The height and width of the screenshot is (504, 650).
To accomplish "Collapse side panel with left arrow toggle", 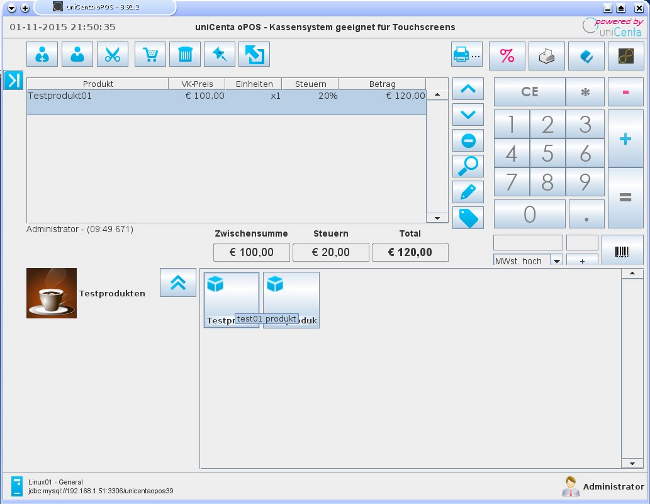I will 13,81.
